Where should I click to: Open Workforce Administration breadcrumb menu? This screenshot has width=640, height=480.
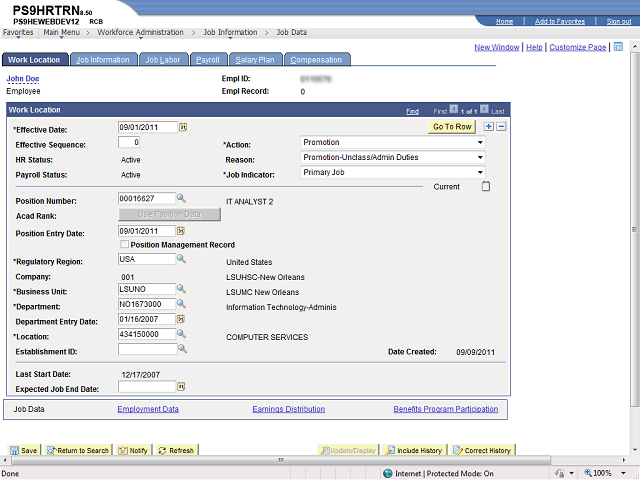pos(140,32)
